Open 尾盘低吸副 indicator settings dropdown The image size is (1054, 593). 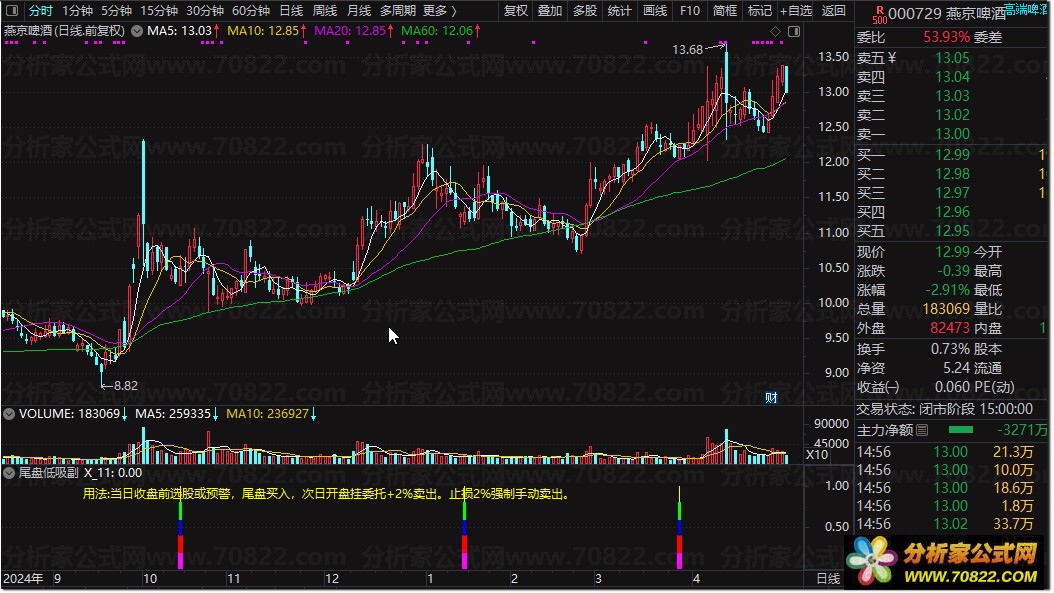coord(9,473)
